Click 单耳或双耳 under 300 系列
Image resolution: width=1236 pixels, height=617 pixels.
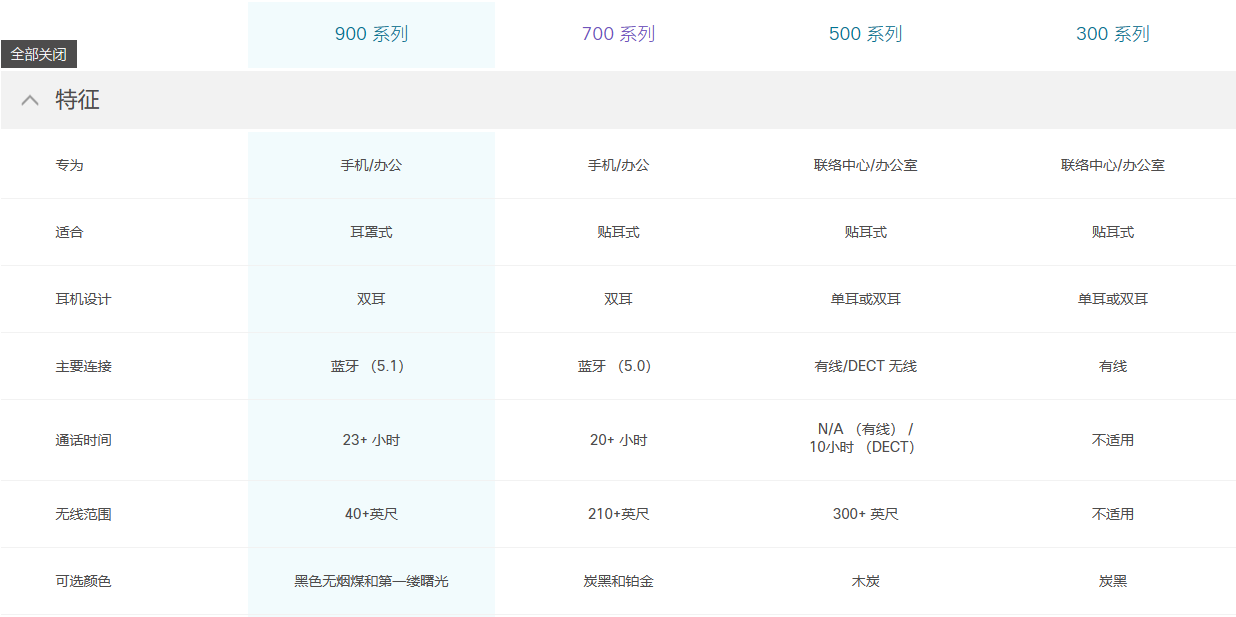1112,299
